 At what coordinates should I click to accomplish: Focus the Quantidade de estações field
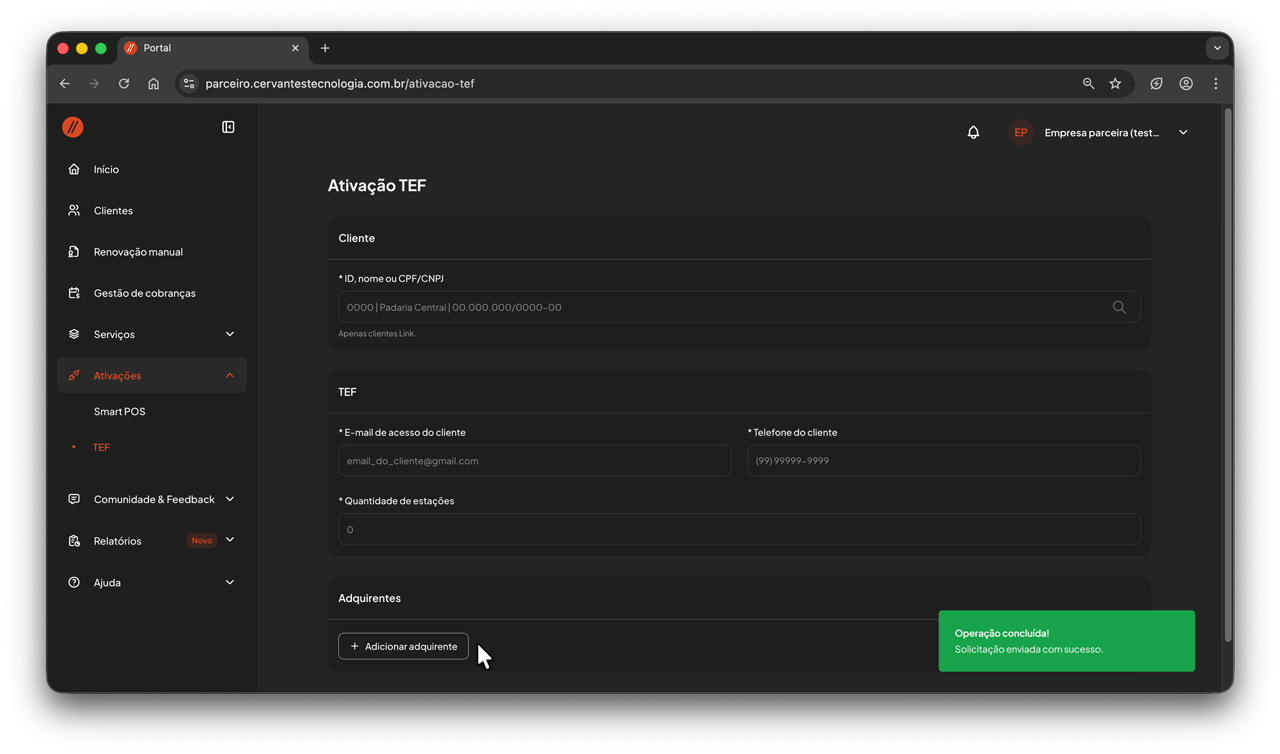(738, 529)
